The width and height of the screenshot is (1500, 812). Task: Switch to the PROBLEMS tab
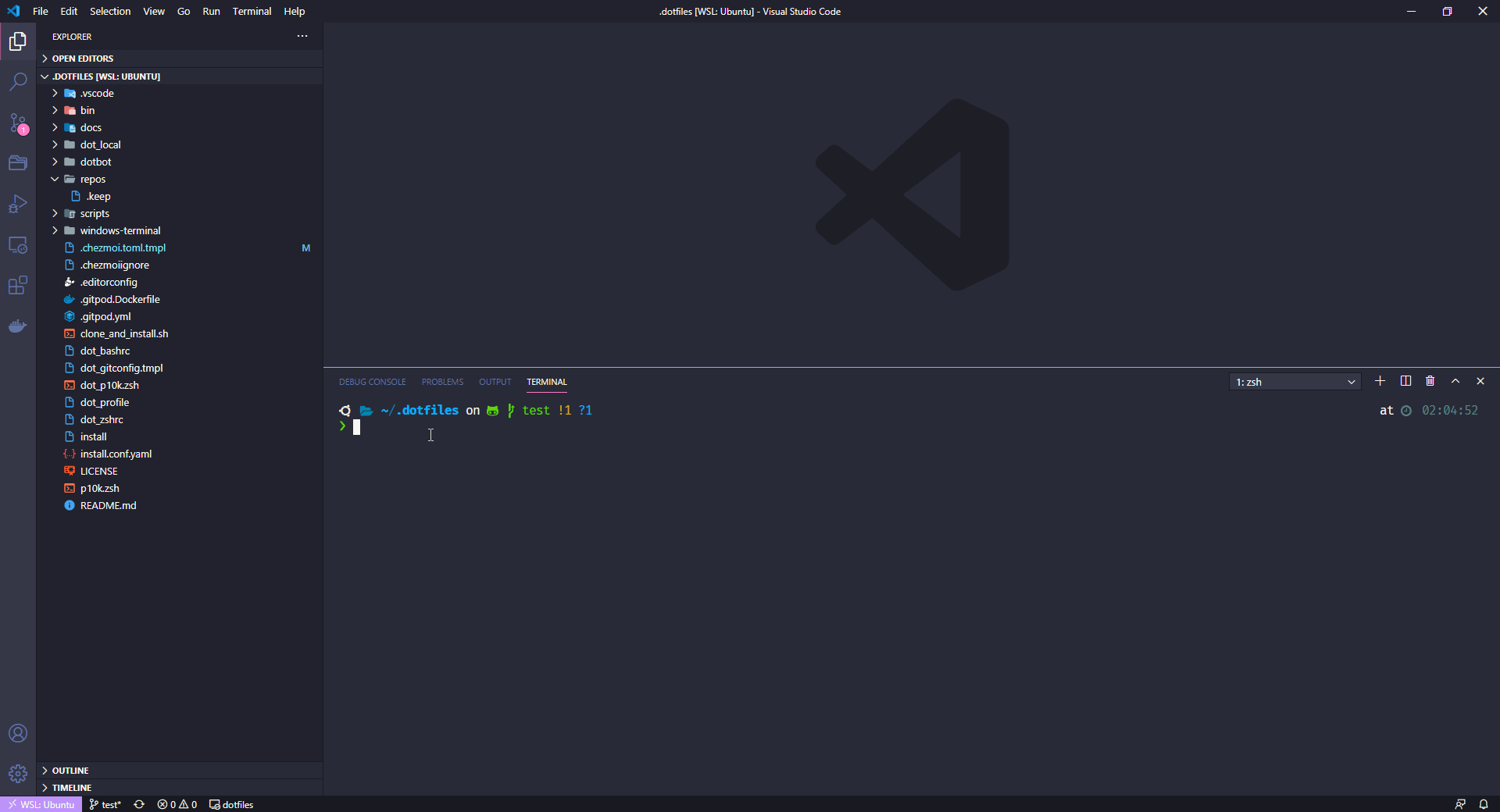click(x=441, y=382)
